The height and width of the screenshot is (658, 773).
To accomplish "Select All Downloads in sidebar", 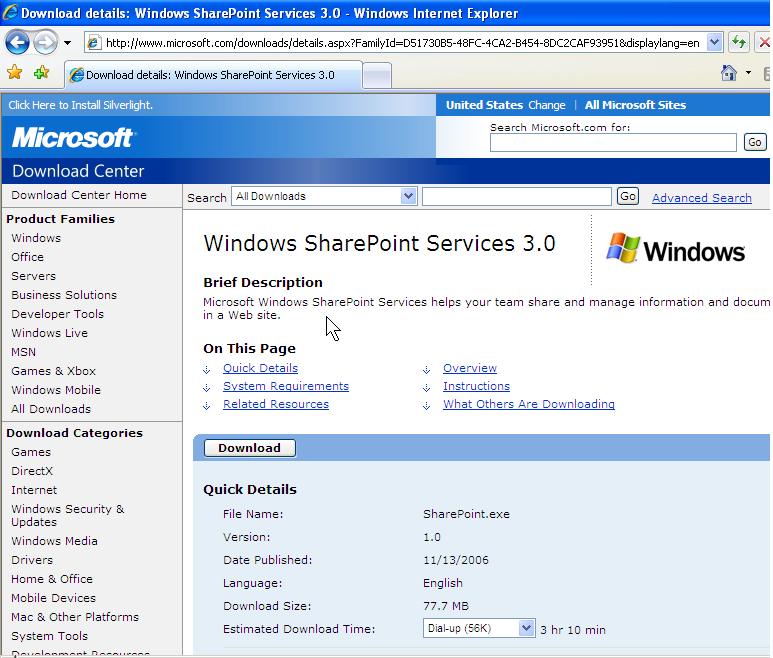I will (51, 409).
